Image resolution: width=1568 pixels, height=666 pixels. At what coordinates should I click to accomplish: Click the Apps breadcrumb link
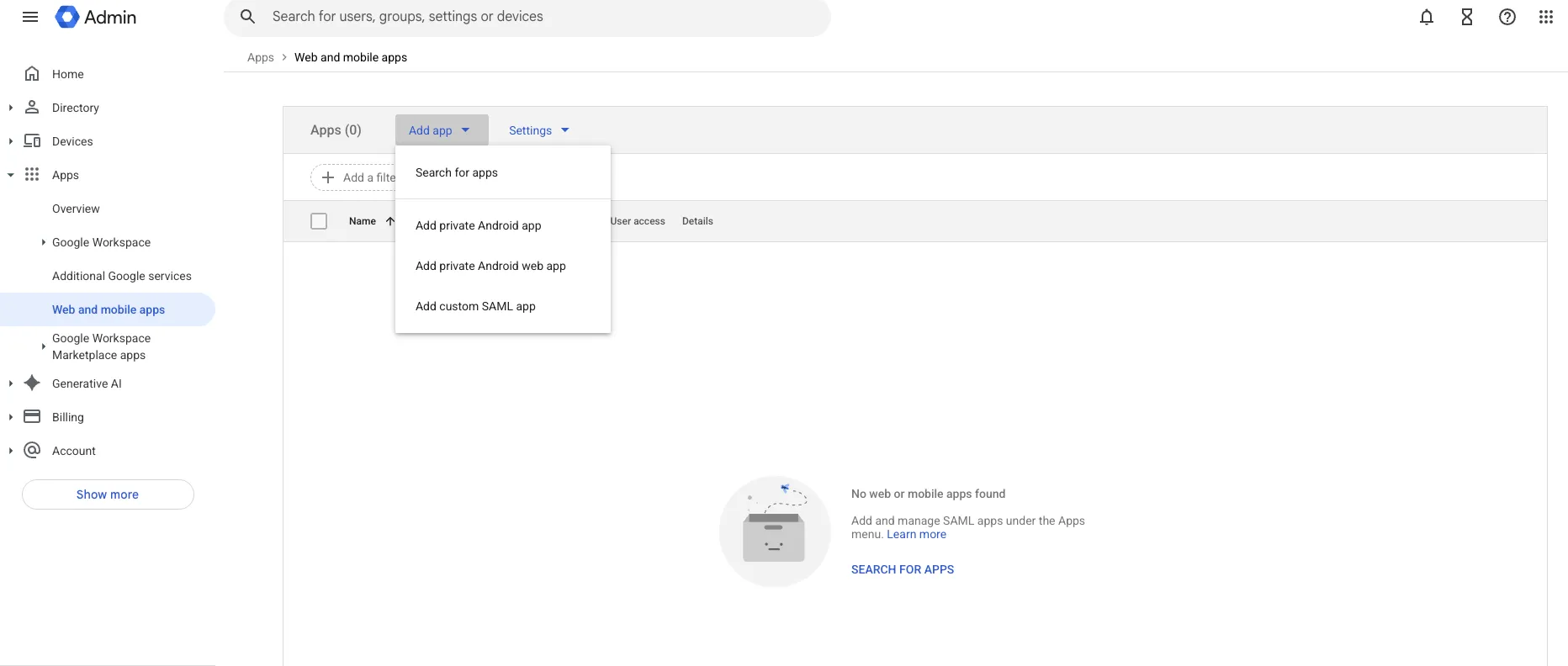(261, 57)
